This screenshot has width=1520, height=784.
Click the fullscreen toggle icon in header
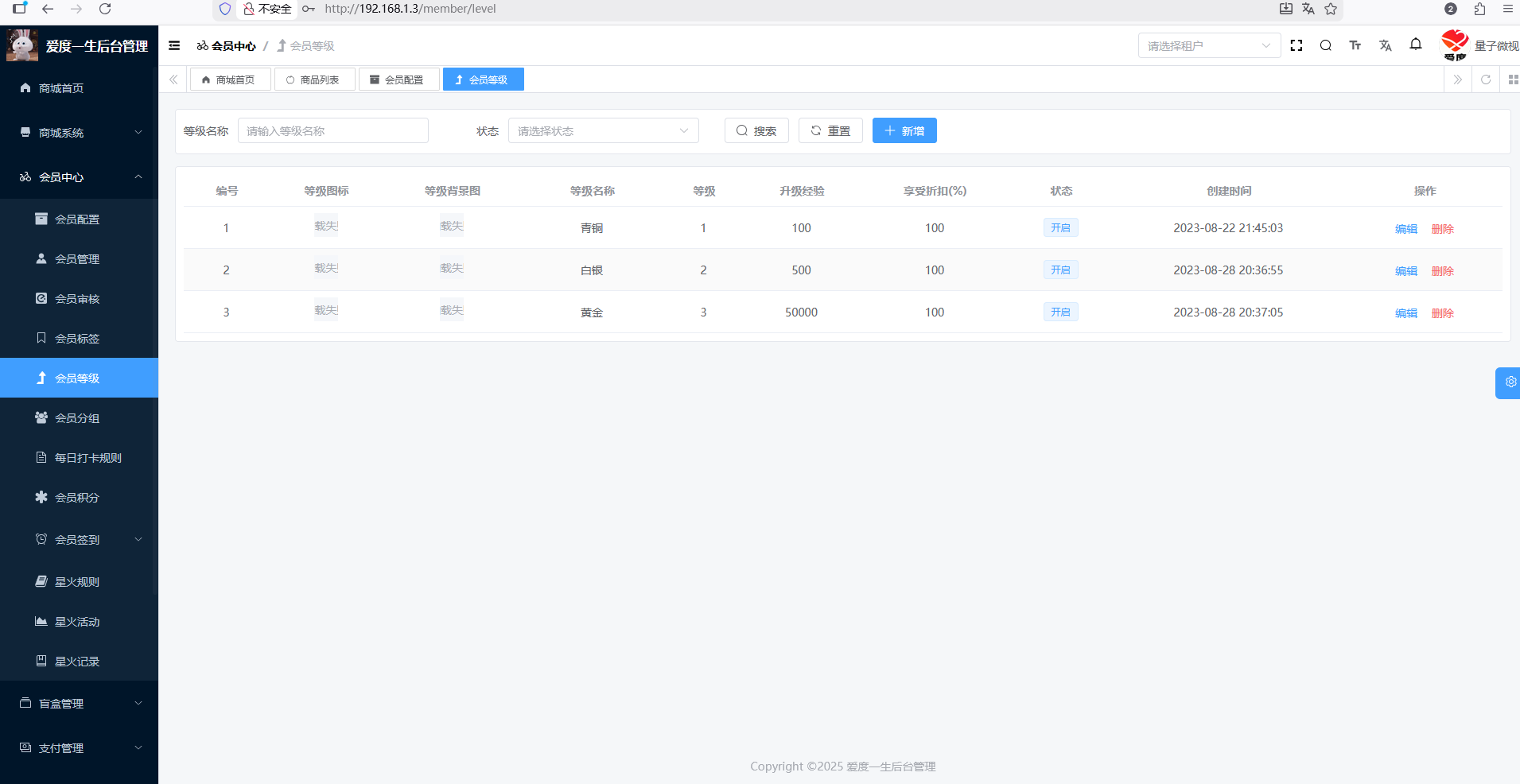tap(1296, 46)
